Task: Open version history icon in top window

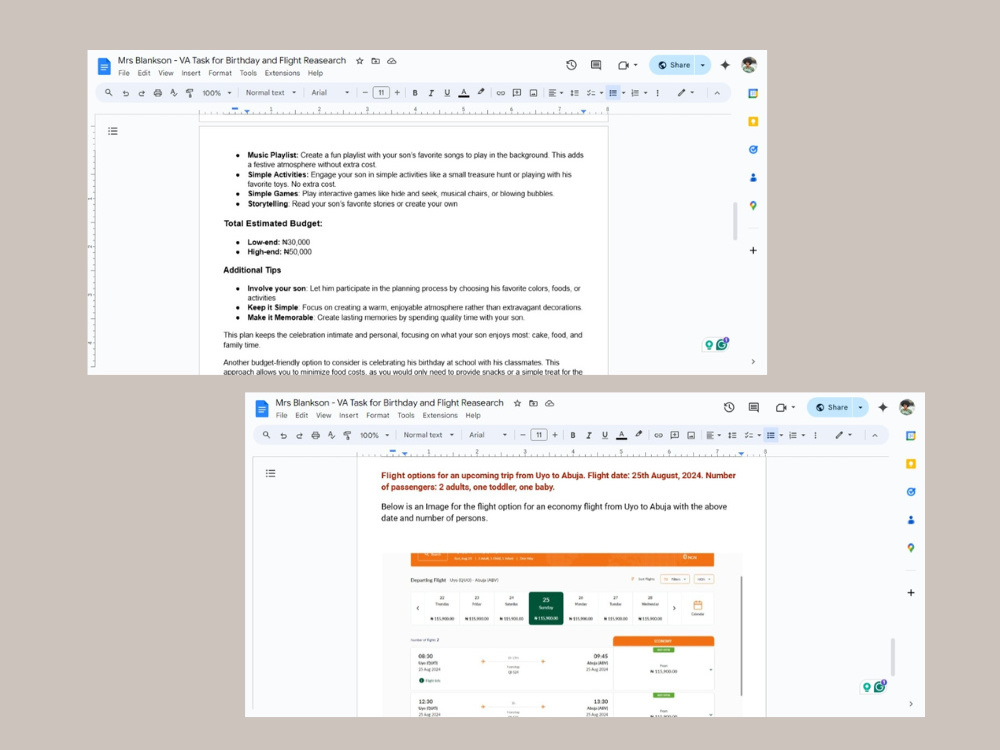Action: pyautogui.click(x=571, y=65)
